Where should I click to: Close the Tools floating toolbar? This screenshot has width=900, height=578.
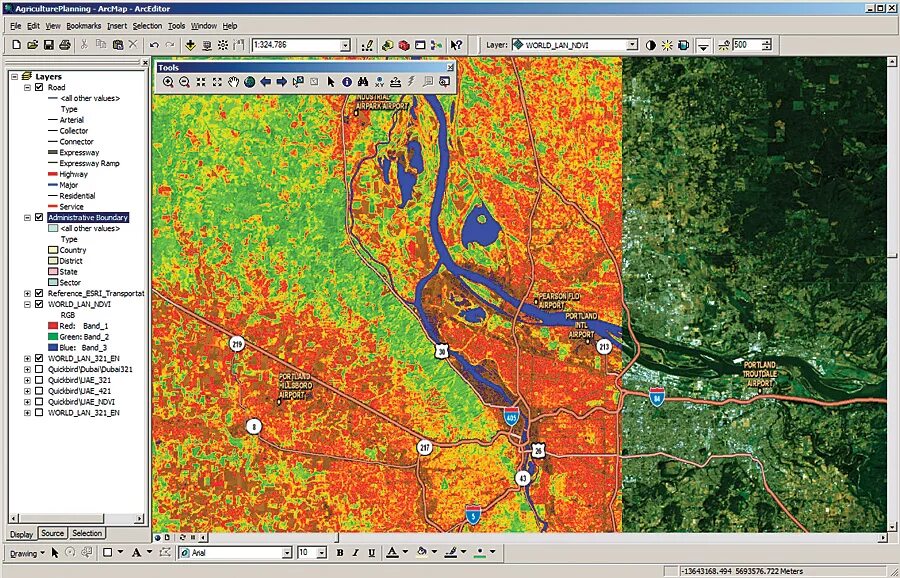(x=450, y=68)
